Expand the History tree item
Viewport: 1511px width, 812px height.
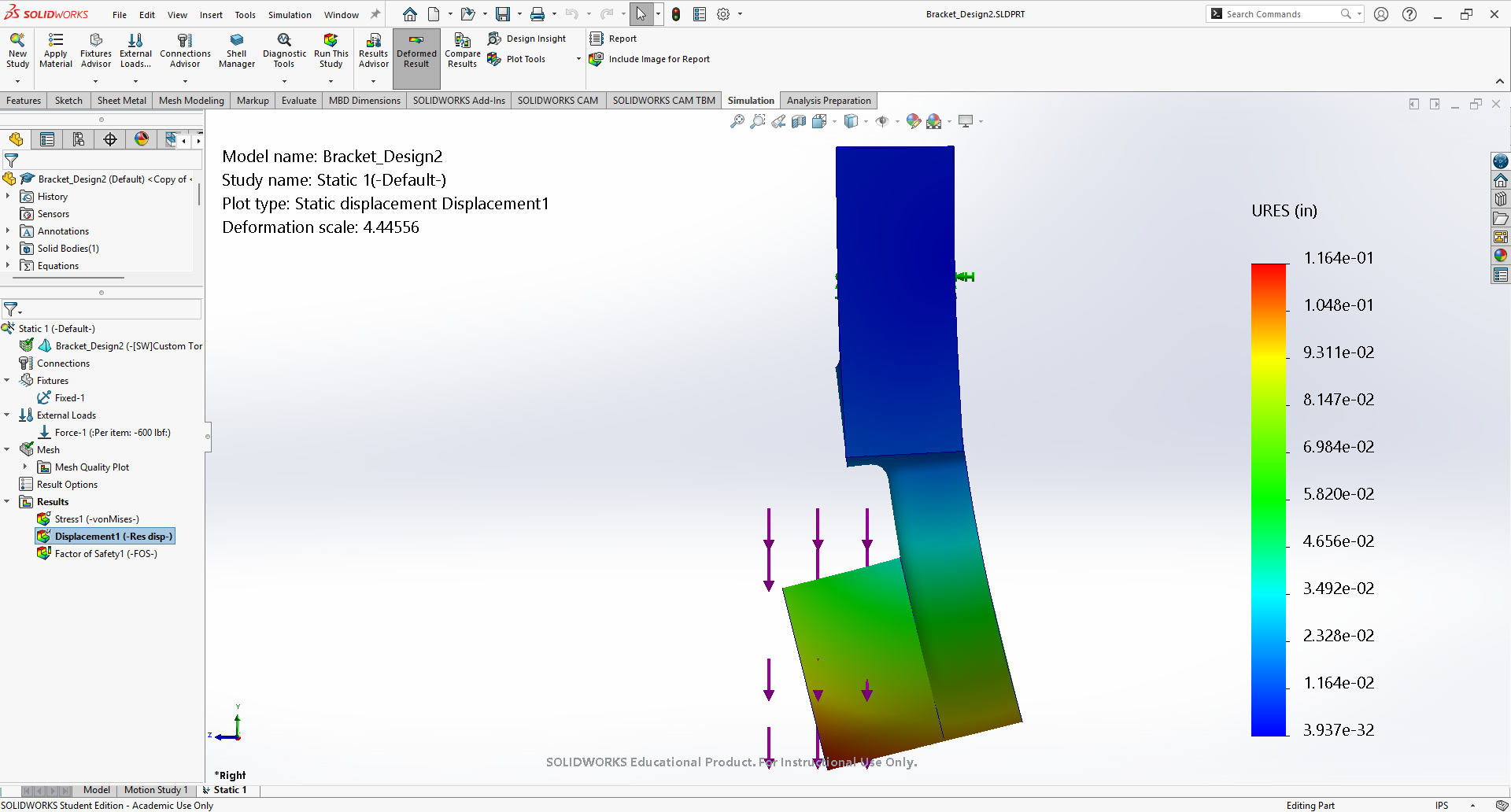click(x=8, y=197)
